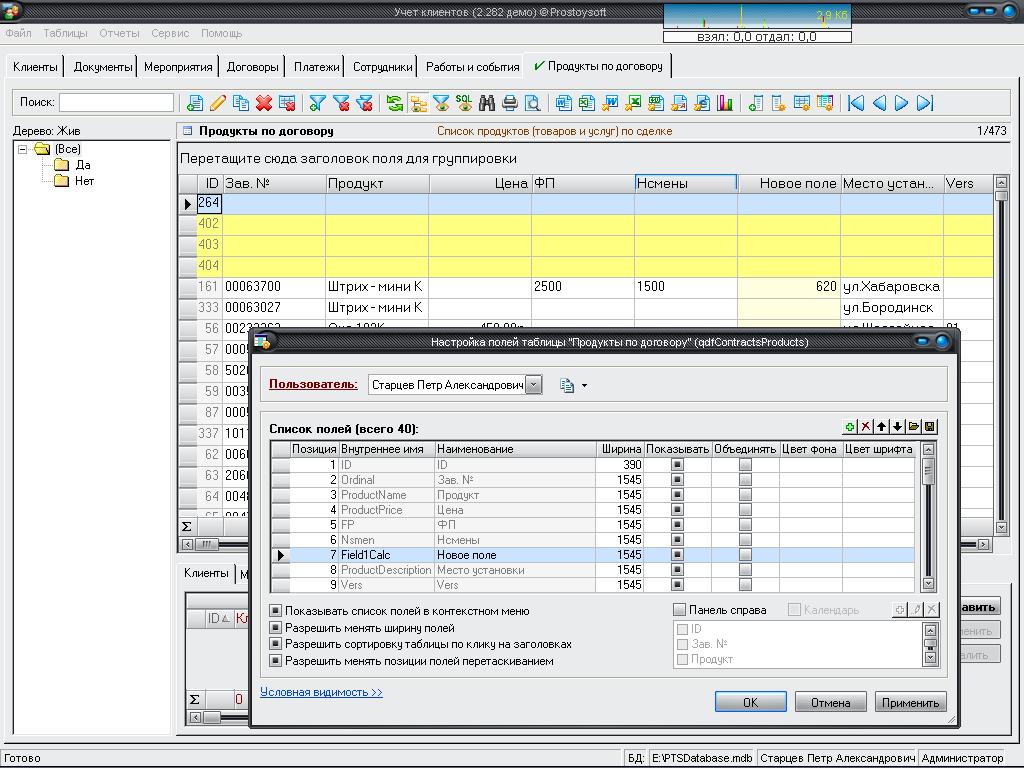The height and width of the screenshot is (768, 1024).
Task: Click the red X delete record icon
Action: (x=264, y=103)
